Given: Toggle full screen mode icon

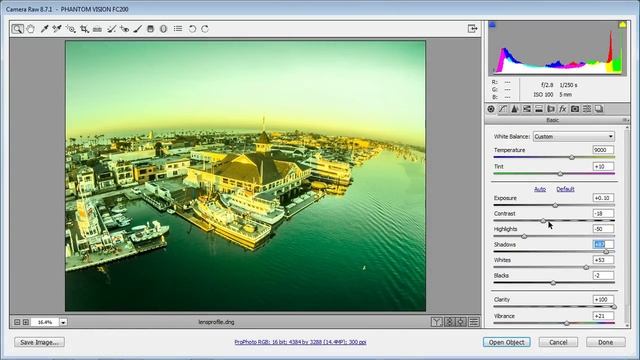Looking at the screenshot, I should tap(472, 29).
